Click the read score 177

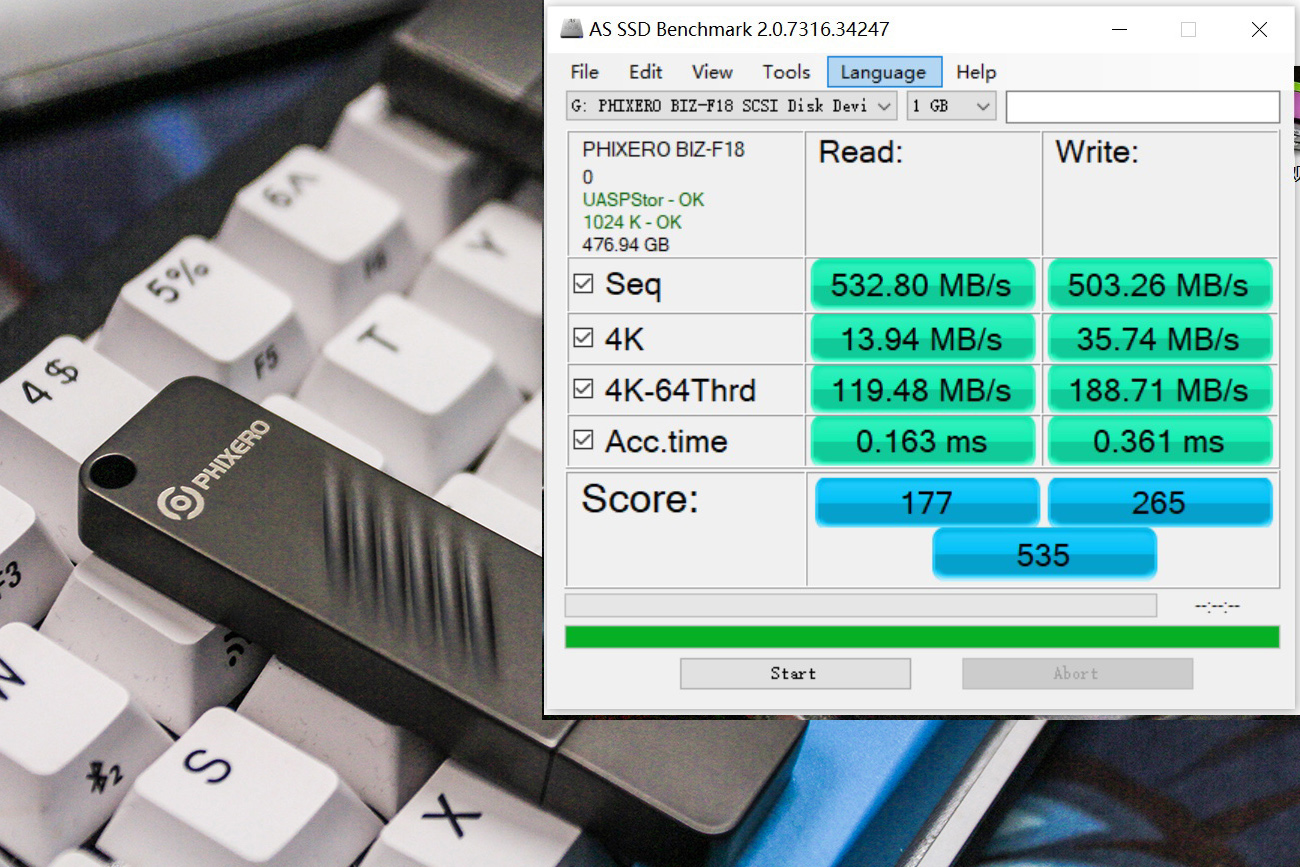pyautogui.click(x=927, y=502)
